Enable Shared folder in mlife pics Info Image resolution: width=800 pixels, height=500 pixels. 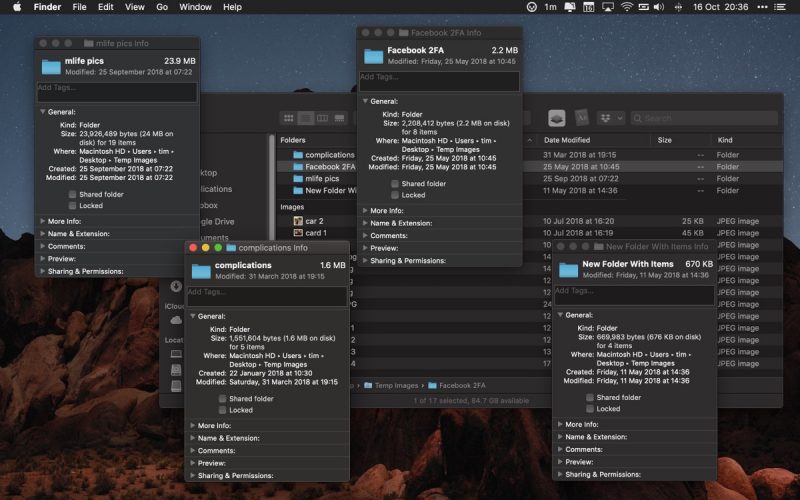pos(72,194)
